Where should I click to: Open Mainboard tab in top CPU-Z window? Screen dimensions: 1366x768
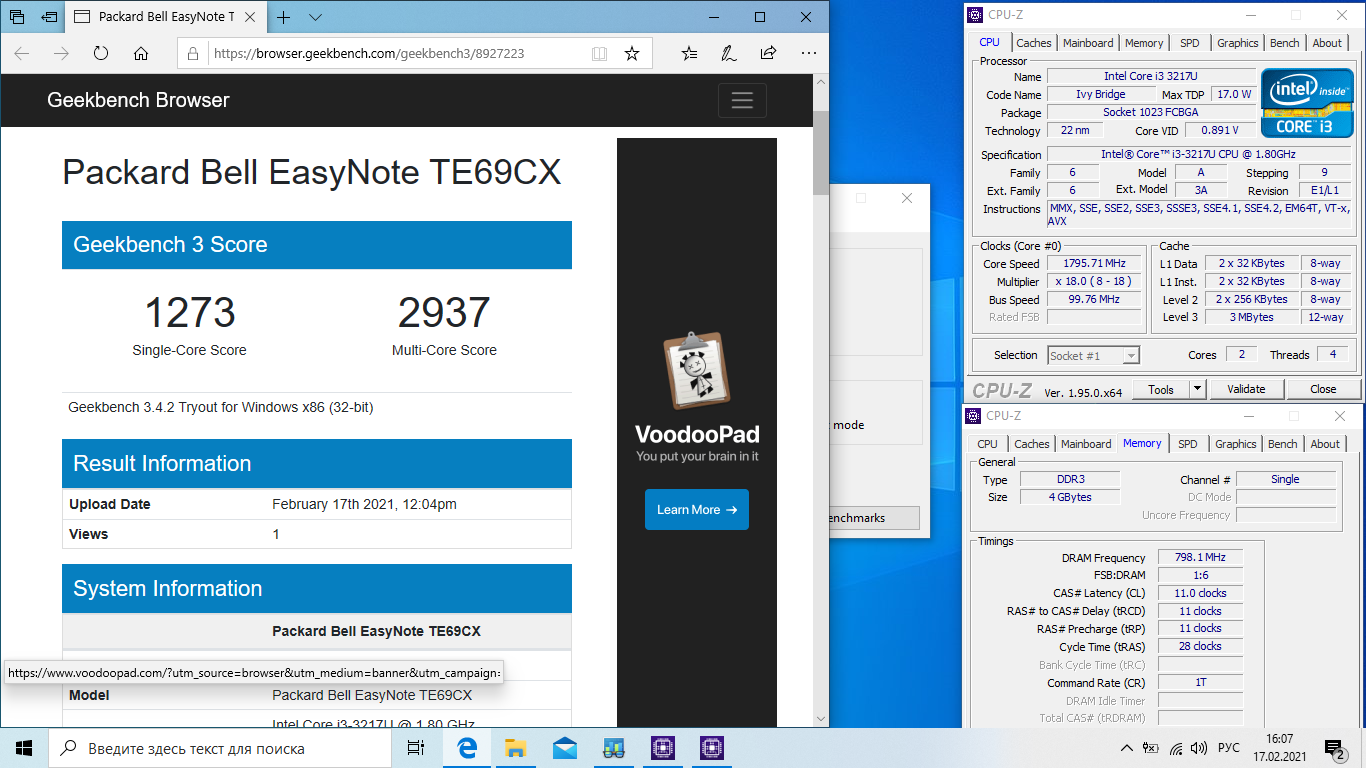[1088, 43]
